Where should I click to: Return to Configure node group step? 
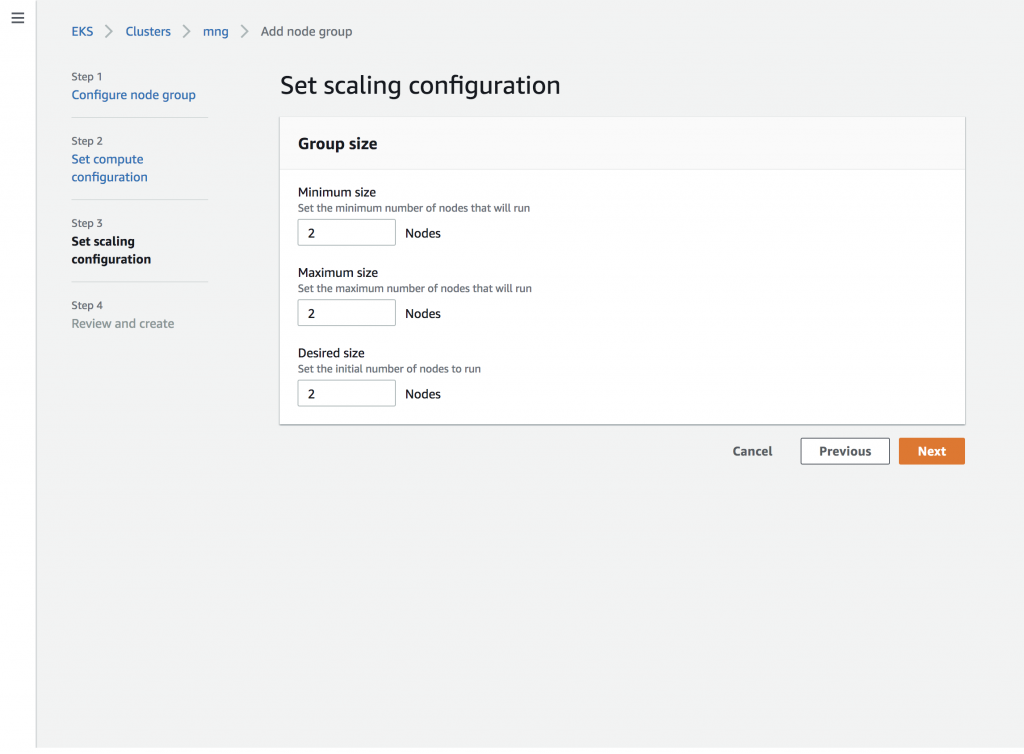(x=133, y=95)
